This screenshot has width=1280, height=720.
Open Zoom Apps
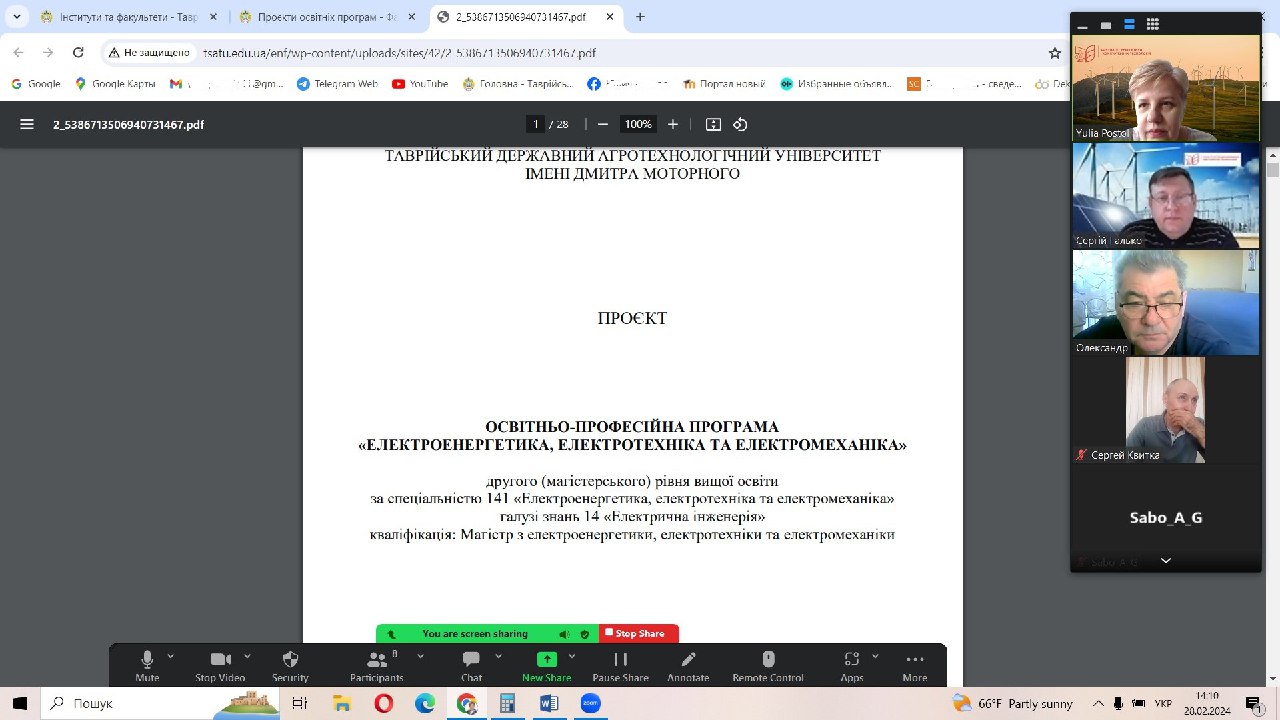[x=851, y=665]
